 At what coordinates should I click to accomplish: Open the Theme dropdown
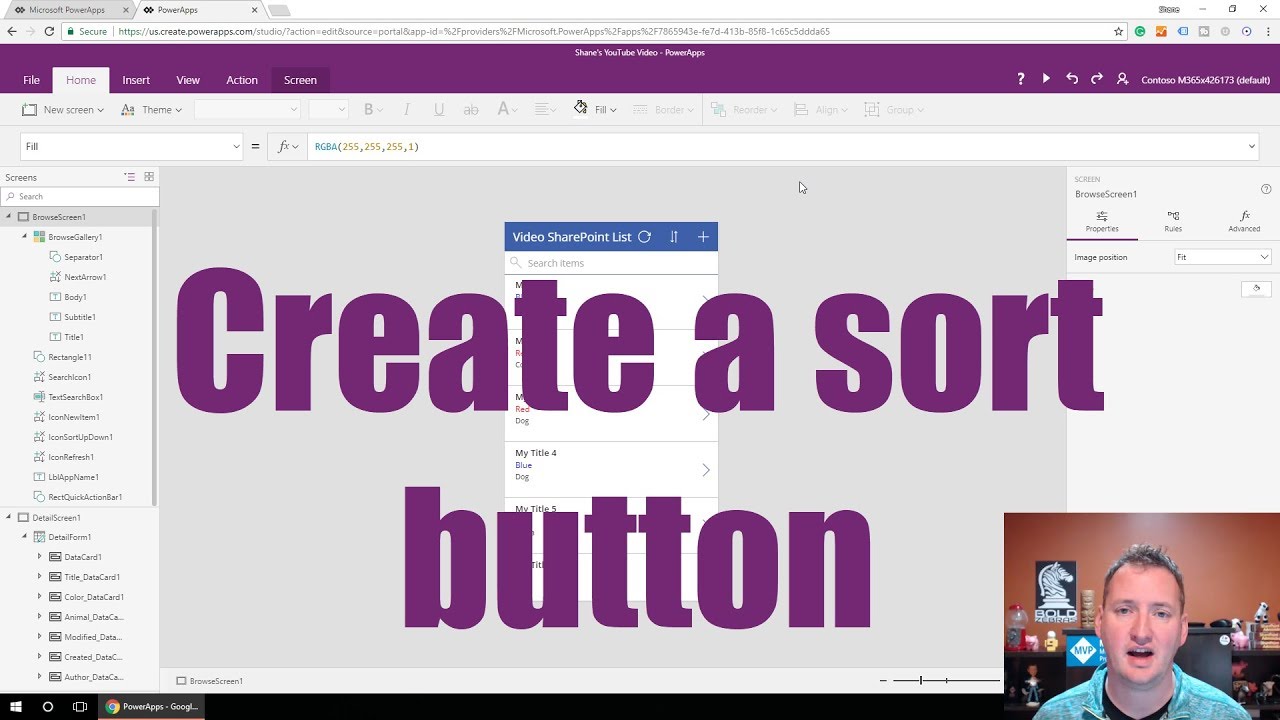click(x=151, y=109)
